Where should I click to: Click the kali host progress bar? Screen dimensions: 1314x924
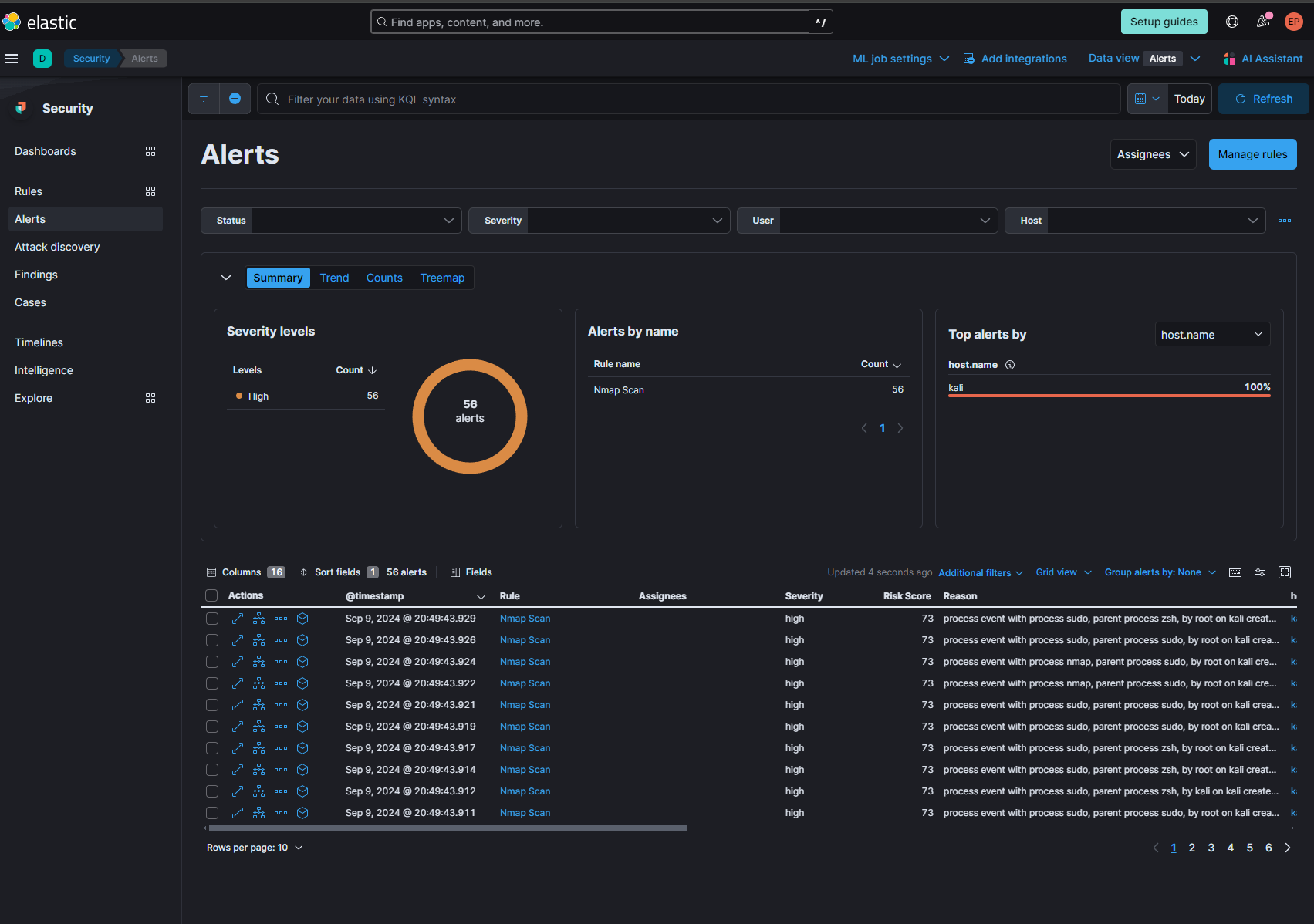(x=1110, y=396)
